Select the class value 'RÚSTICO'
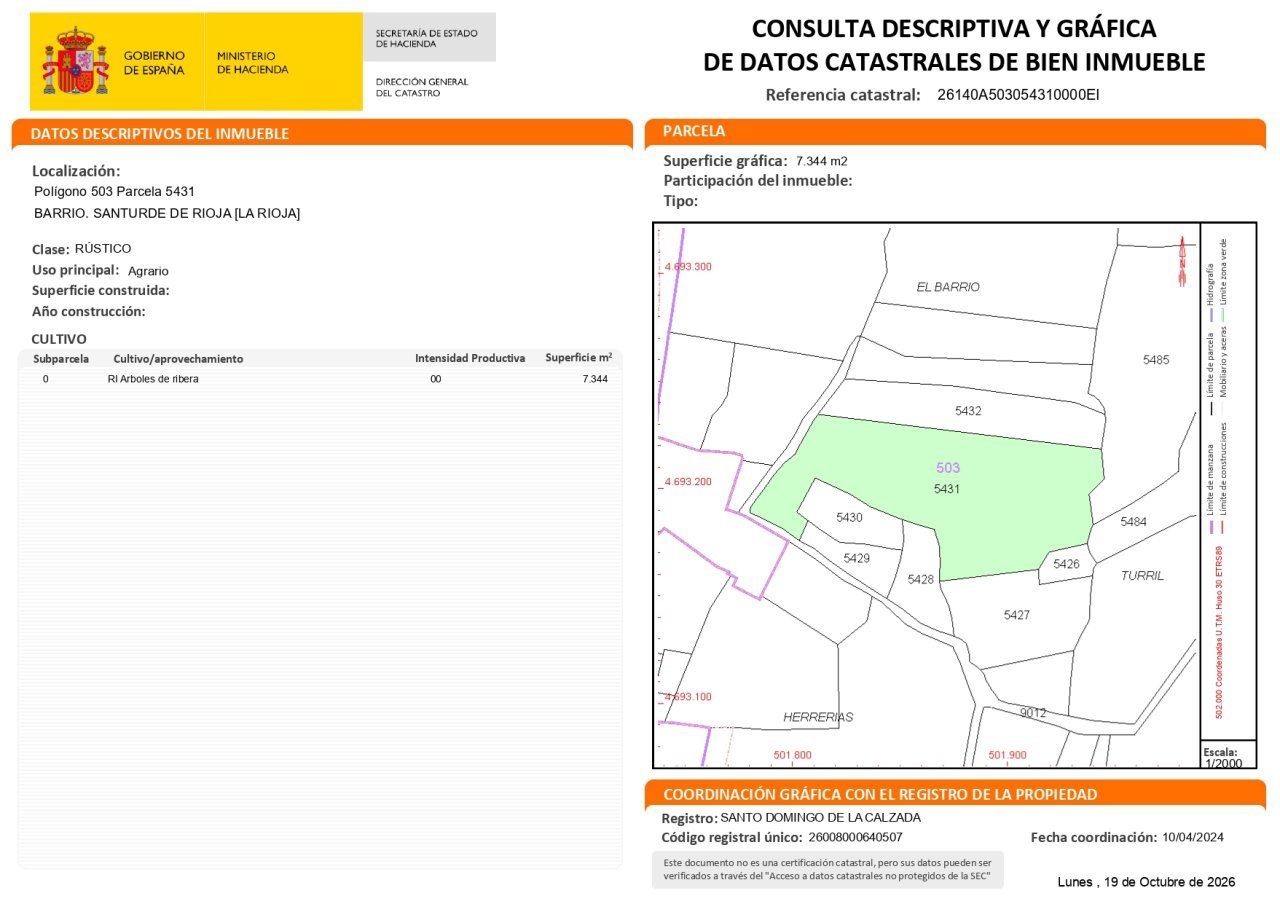This screenshot has height=904, width=1280. point(103,248)
